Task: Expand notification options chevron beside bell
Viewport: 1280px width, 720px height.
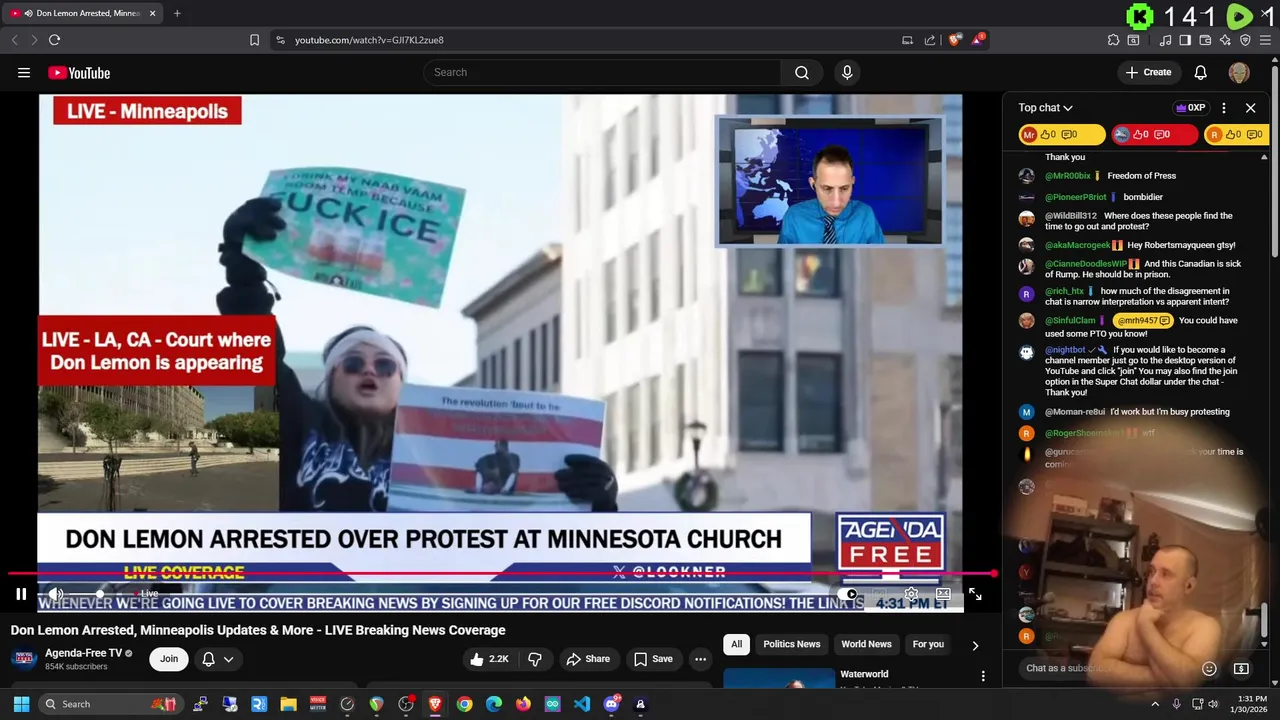Action: [229, 659]
